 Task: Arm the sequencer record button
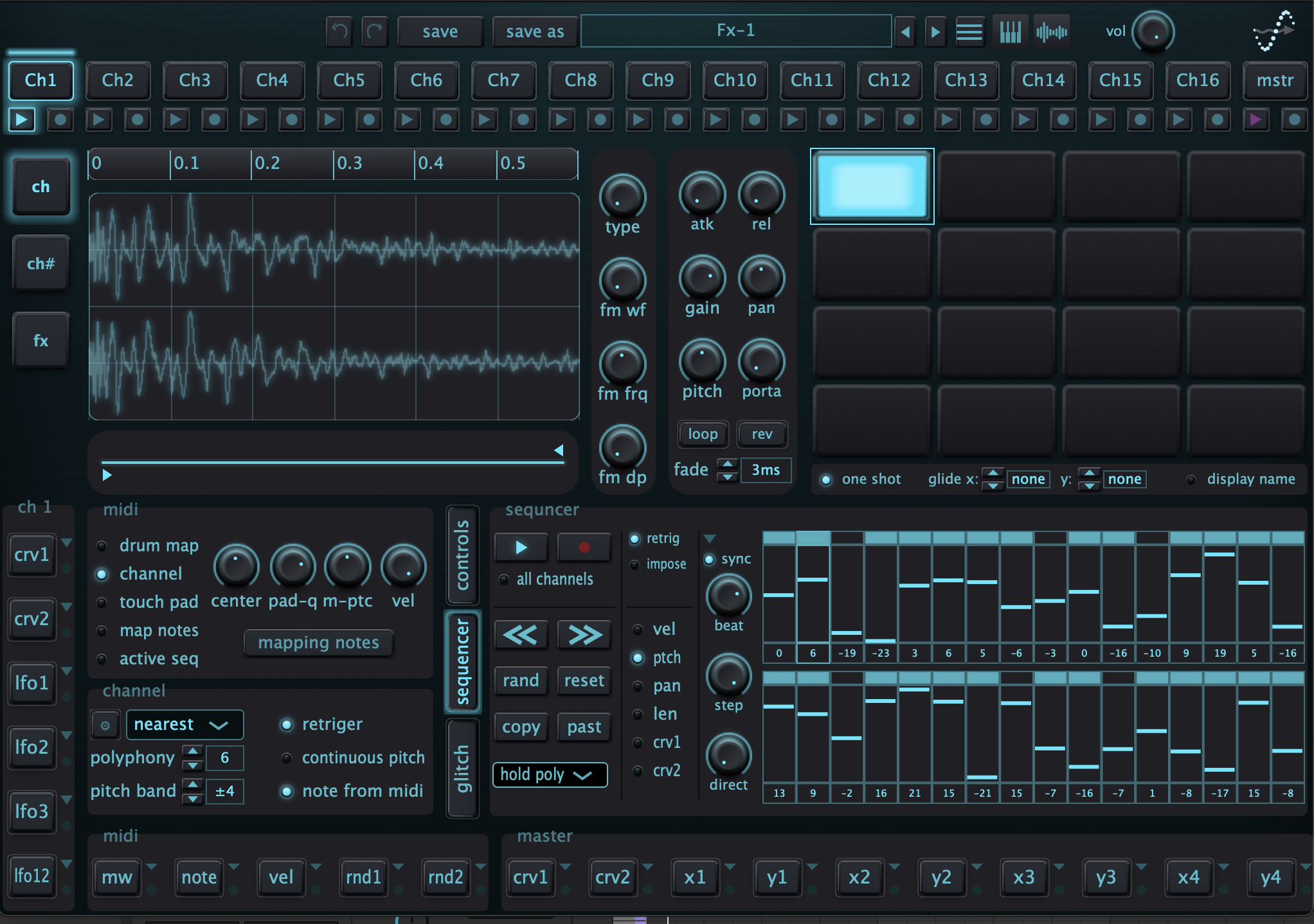584,547
